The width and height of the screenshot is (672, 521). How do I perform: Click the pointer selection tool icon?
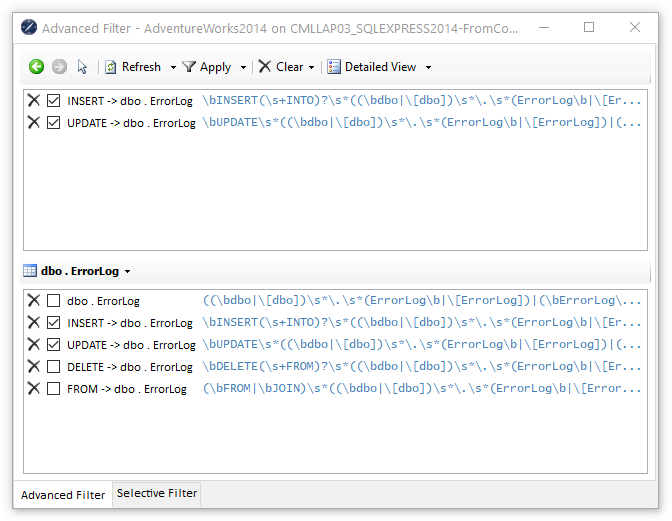(82, 67)
